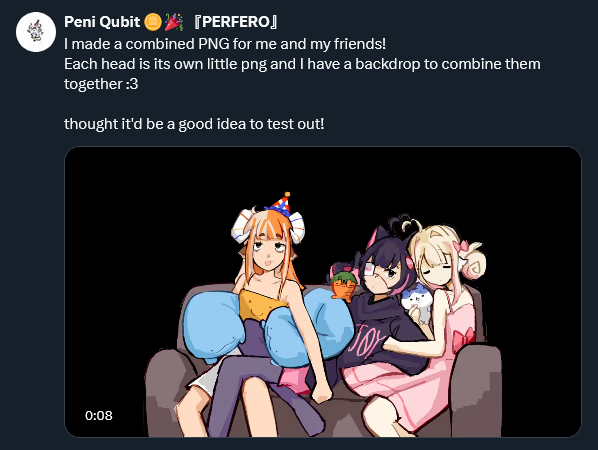Open Peni Qubit's profile avatar
This screenshot has height=450, width=598.
click(x=36, y=32)
